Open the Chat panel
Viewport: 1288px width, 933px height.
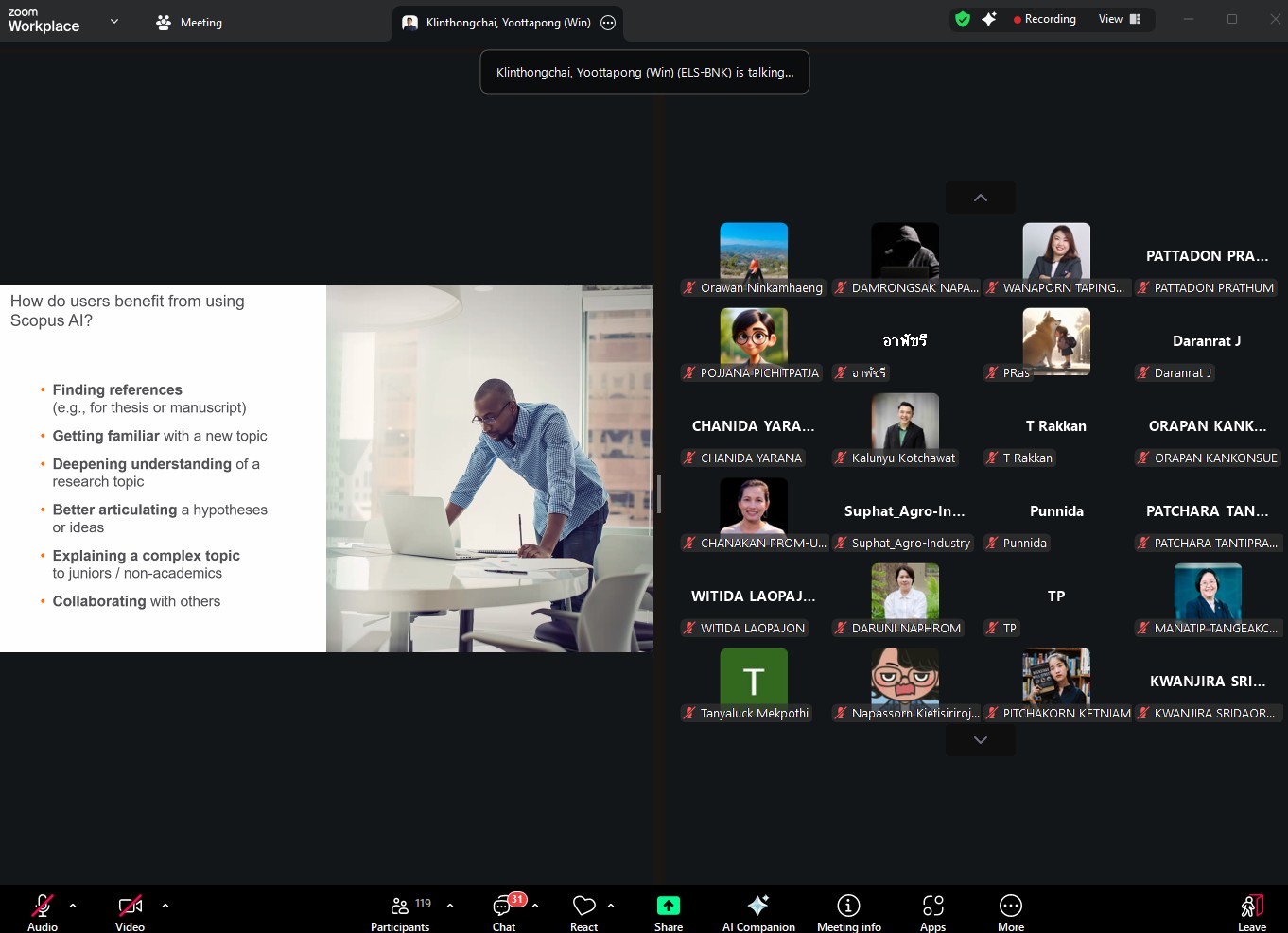503,907
